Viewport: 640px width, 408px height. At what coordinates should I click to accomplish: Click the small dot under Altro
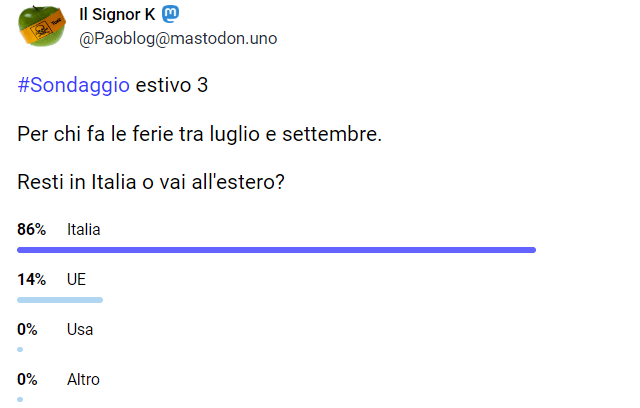(20, 399)
